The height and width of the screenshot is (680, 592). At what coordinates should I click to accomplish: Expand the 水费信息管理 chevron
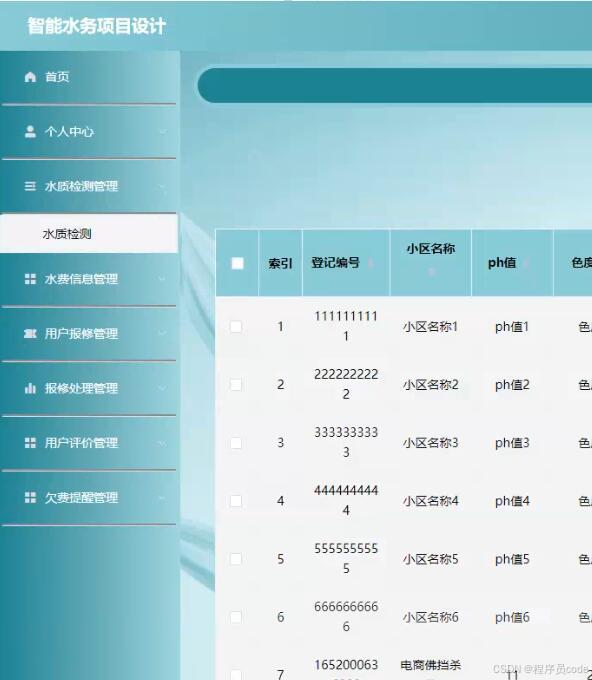pos(163,279)
